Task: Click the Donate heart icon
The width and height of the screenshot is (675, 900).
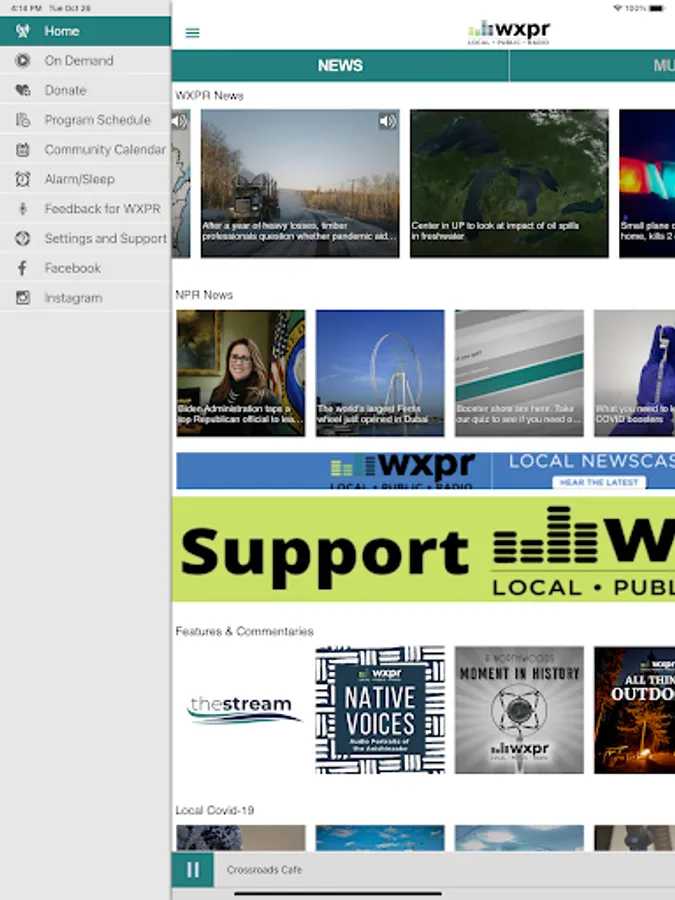Action: coord(22,90)
